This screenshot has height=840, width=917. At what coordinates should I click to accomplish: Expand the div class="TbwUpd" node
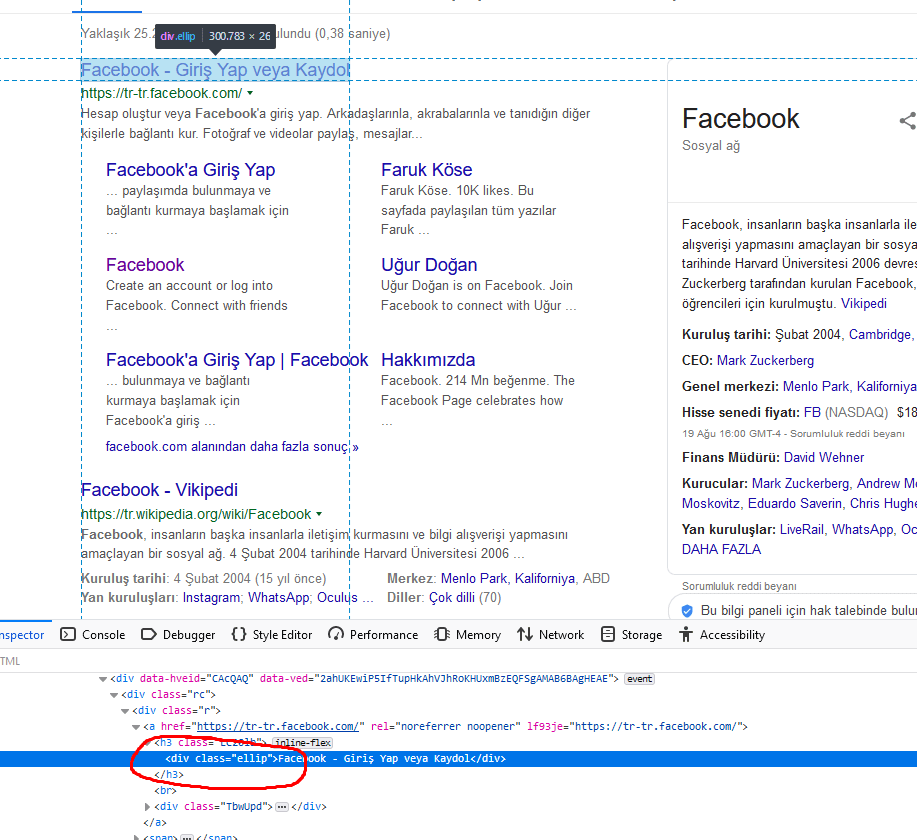coord(147,807)
